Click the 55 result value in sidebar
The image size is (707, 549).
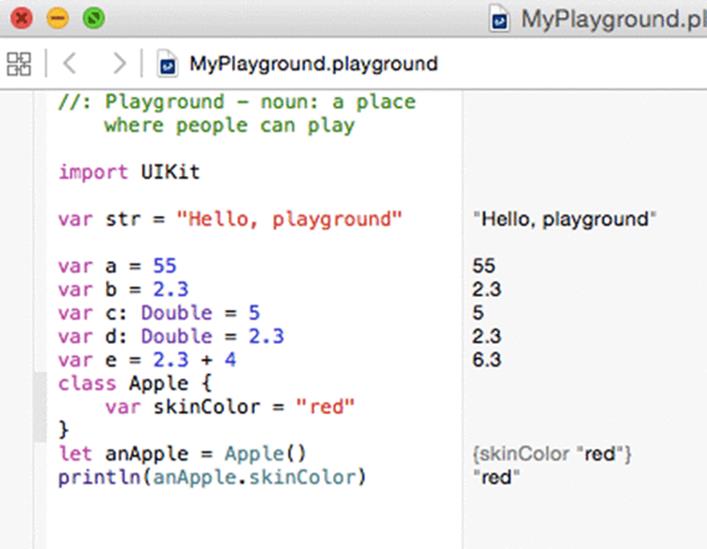(484, 265)
